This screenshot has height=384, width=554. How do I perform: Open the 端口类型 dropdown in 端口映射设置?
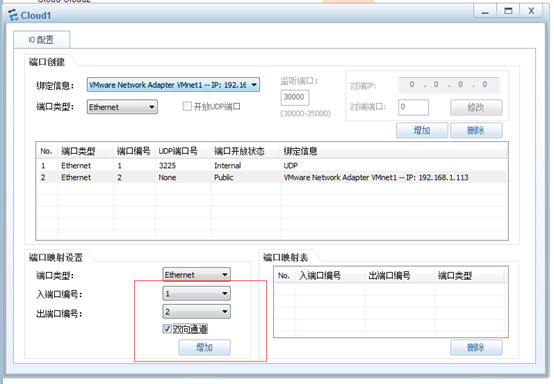(x=196, y=274)
